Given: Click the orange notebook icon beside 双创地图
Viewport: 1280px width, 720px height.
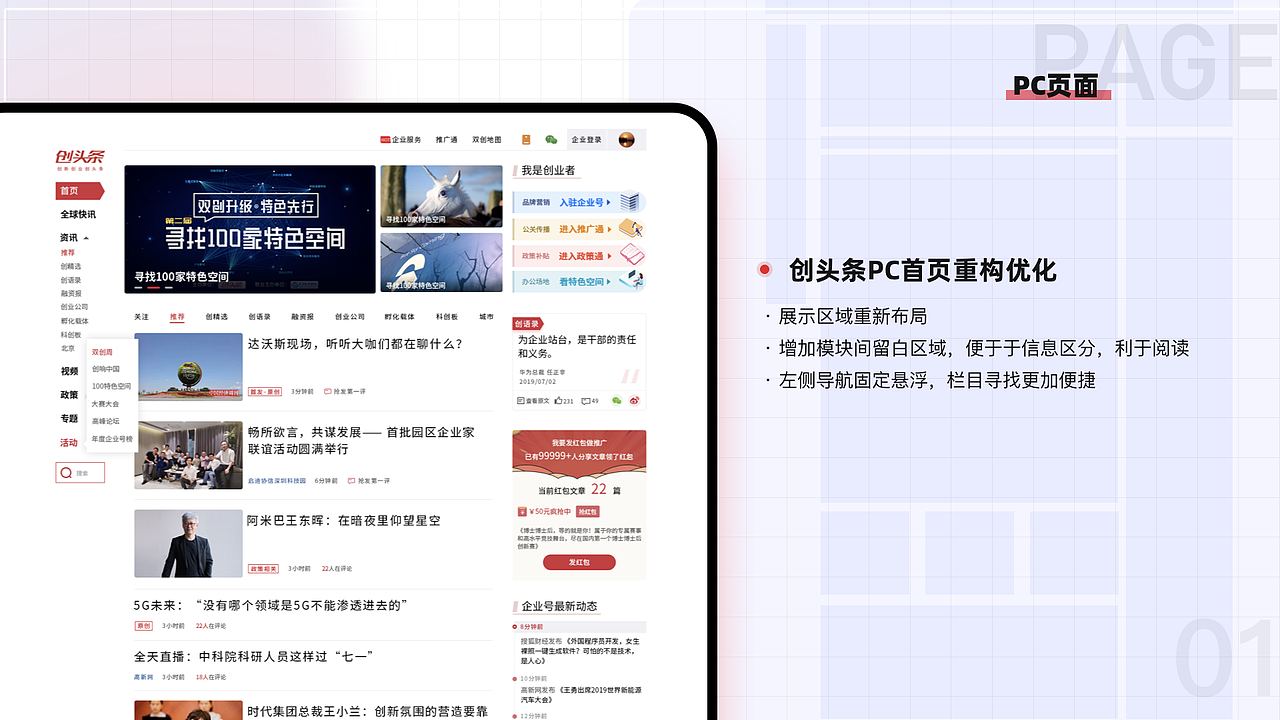Looking at the screenshot, I should [526, 140].
